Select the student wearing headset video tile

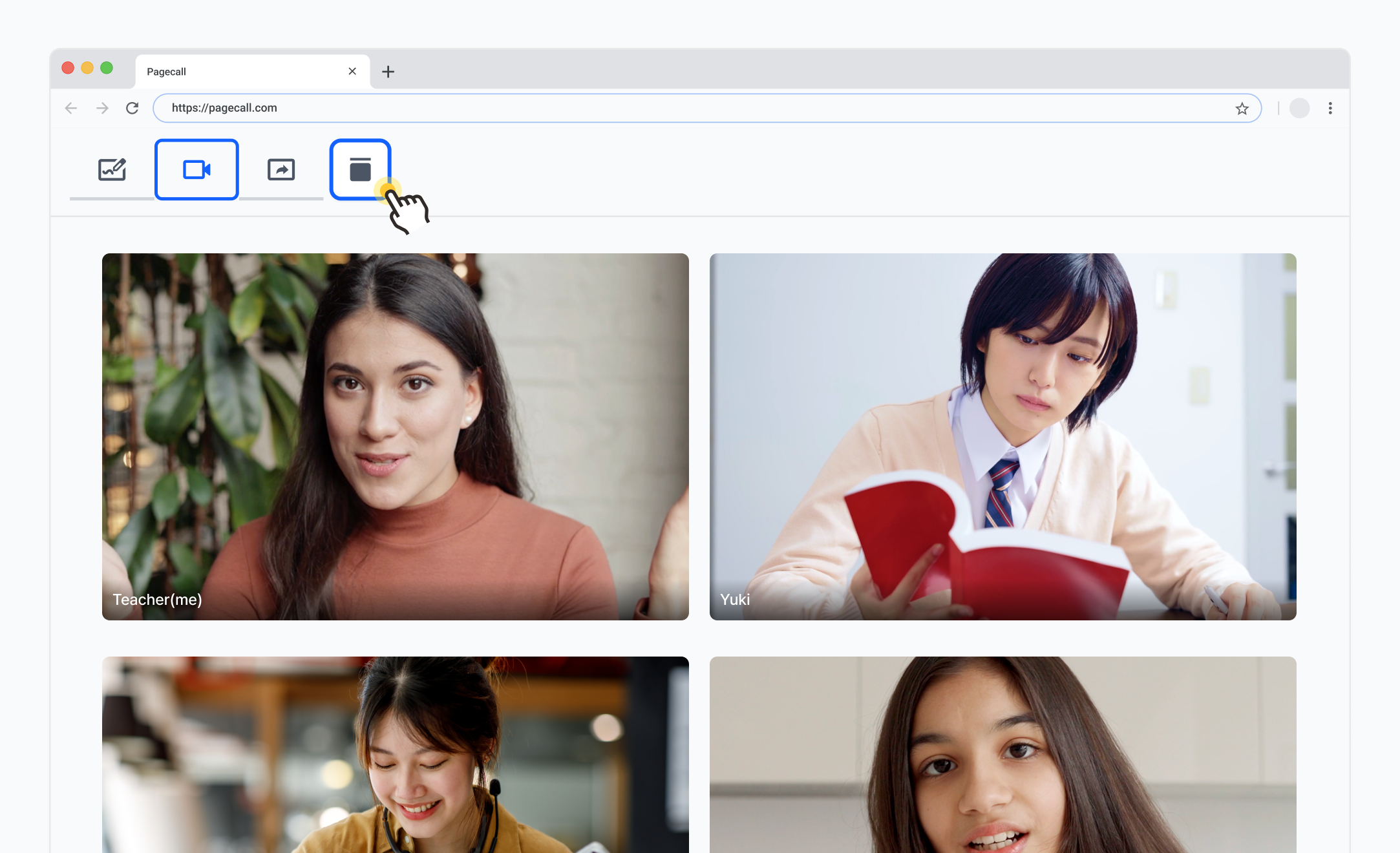(396, 755)
